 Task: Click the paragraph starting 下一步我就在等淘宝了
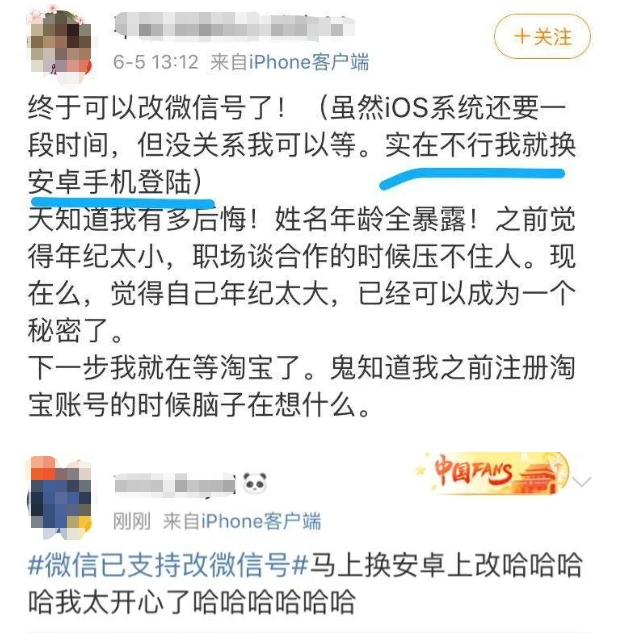coord(301,386)
